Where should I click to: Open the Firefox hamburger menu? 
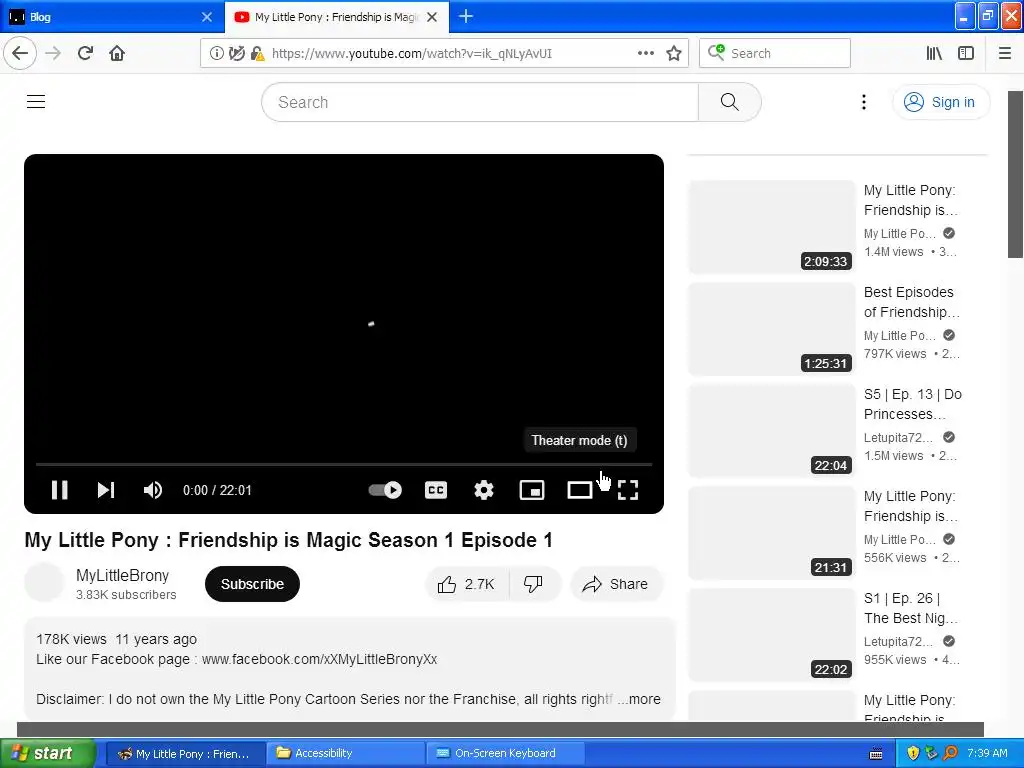click(1005, 54)
